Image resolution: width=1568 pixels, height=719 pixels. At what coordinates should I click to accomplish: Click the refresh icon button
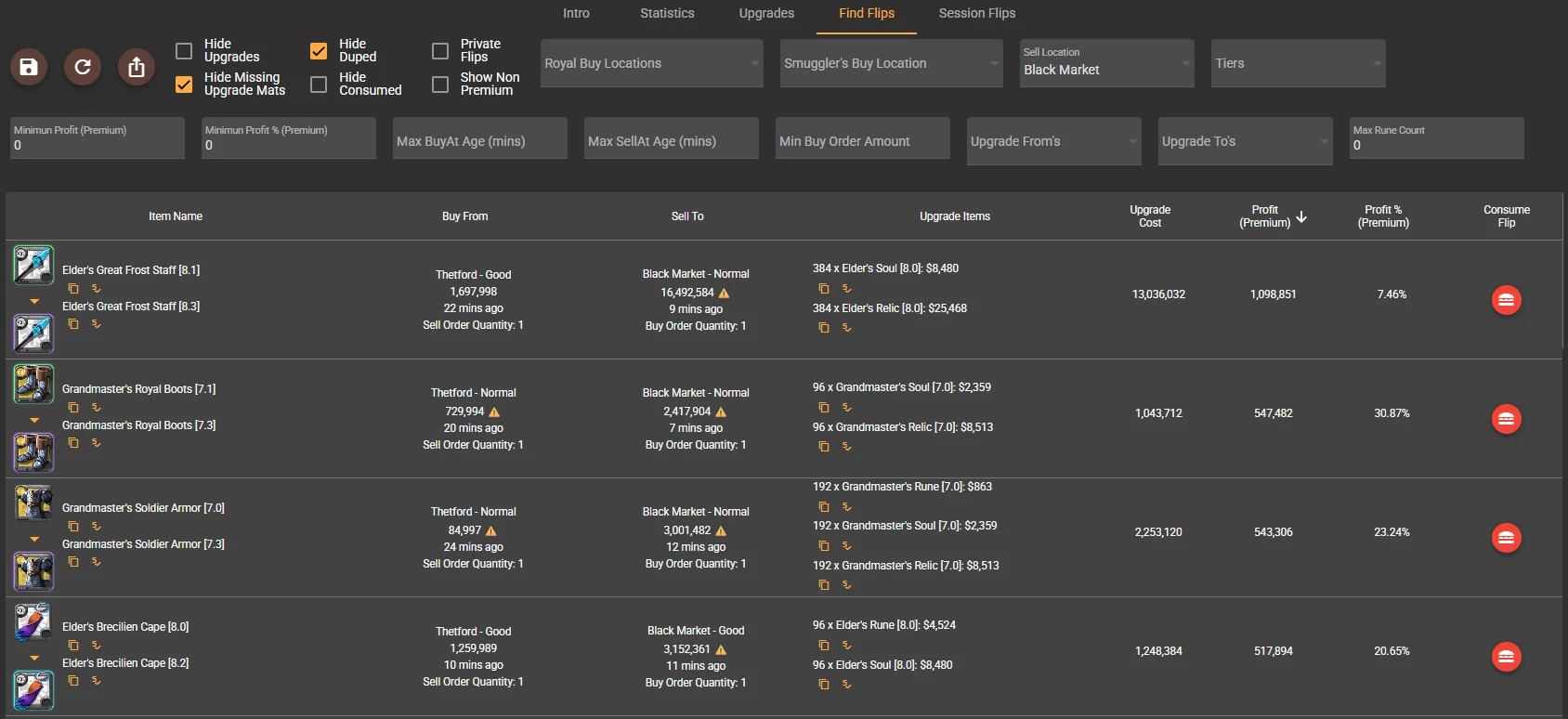(83, 67)
